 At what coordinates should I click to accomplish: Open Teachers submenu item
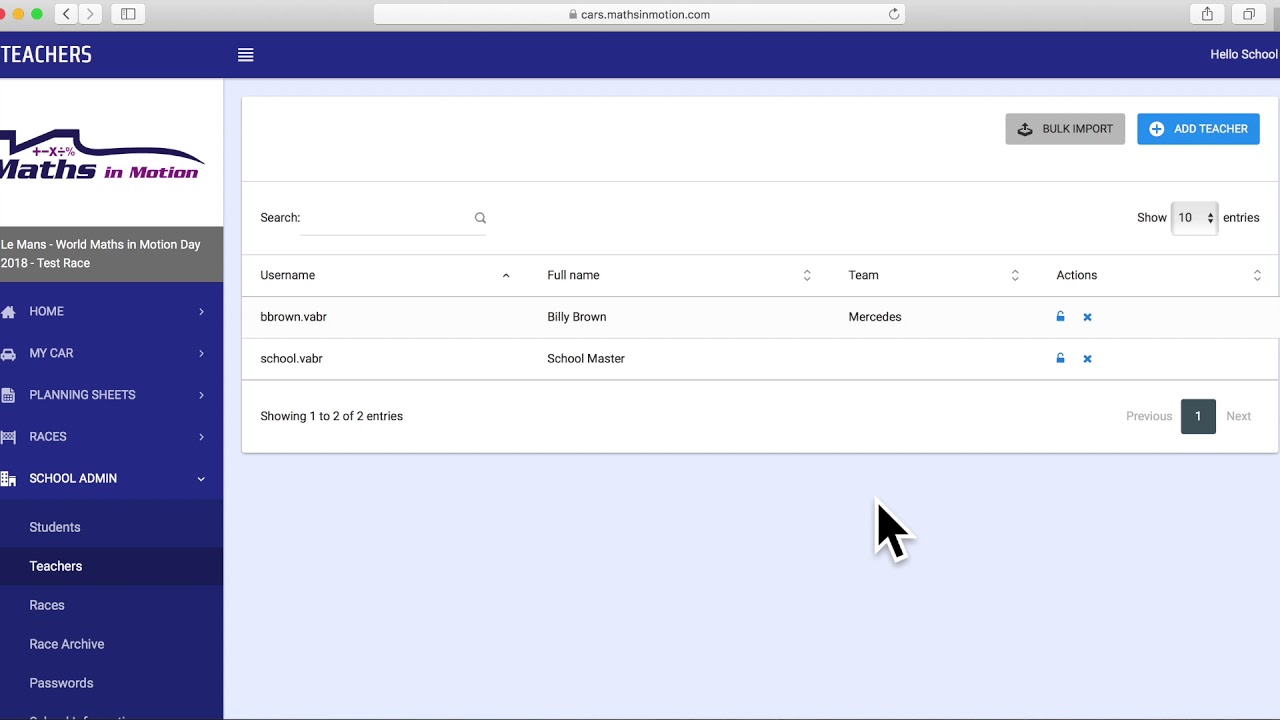pyautogui.click(x=56, y=566)
